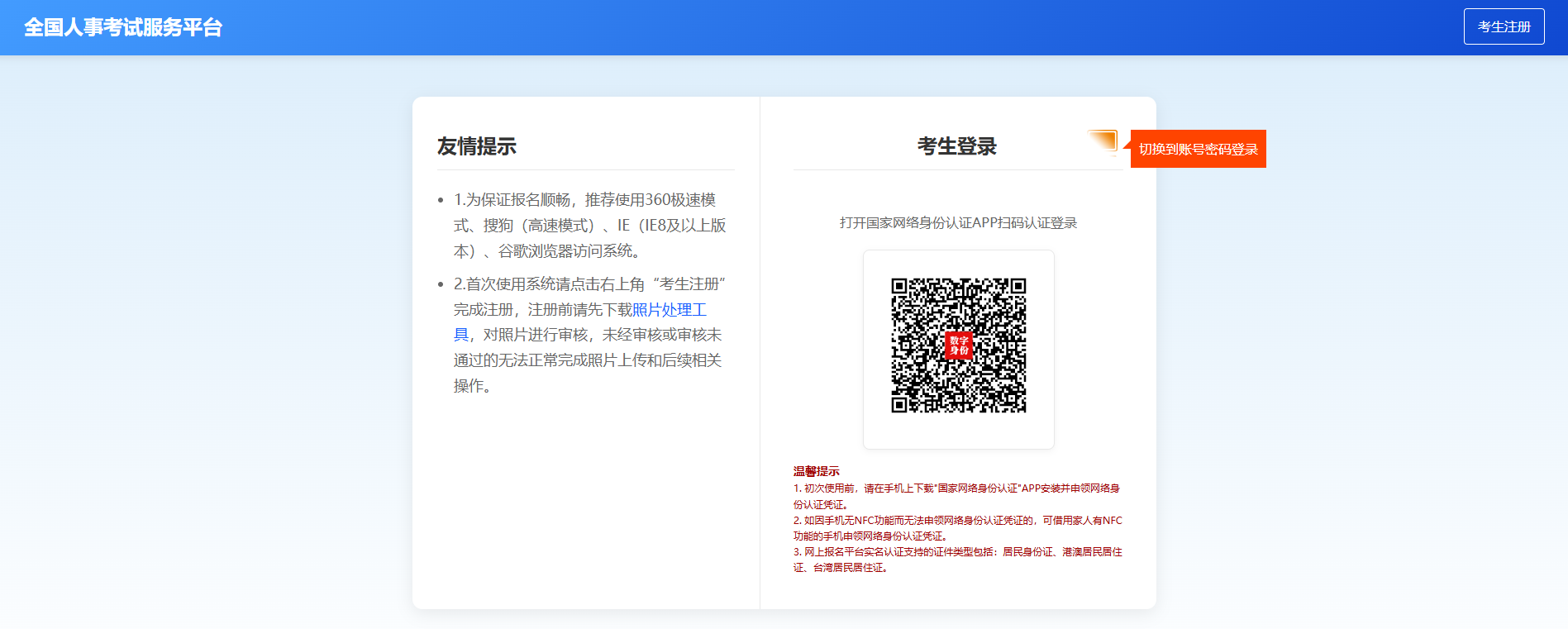Click the 打开国家网络身份认证APP扫码认证登录 instruction text

click(x=958, y=223)
